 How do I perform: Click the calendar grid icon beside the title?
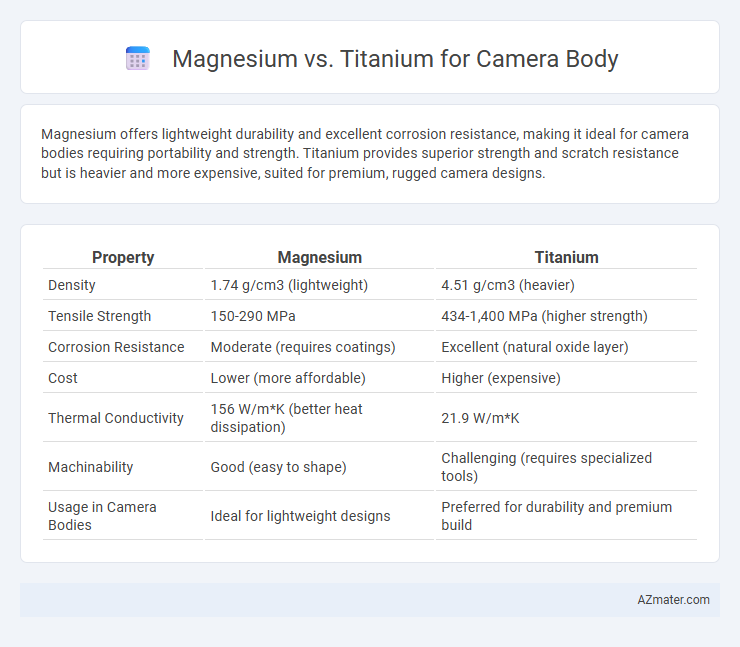coord(138,59)
